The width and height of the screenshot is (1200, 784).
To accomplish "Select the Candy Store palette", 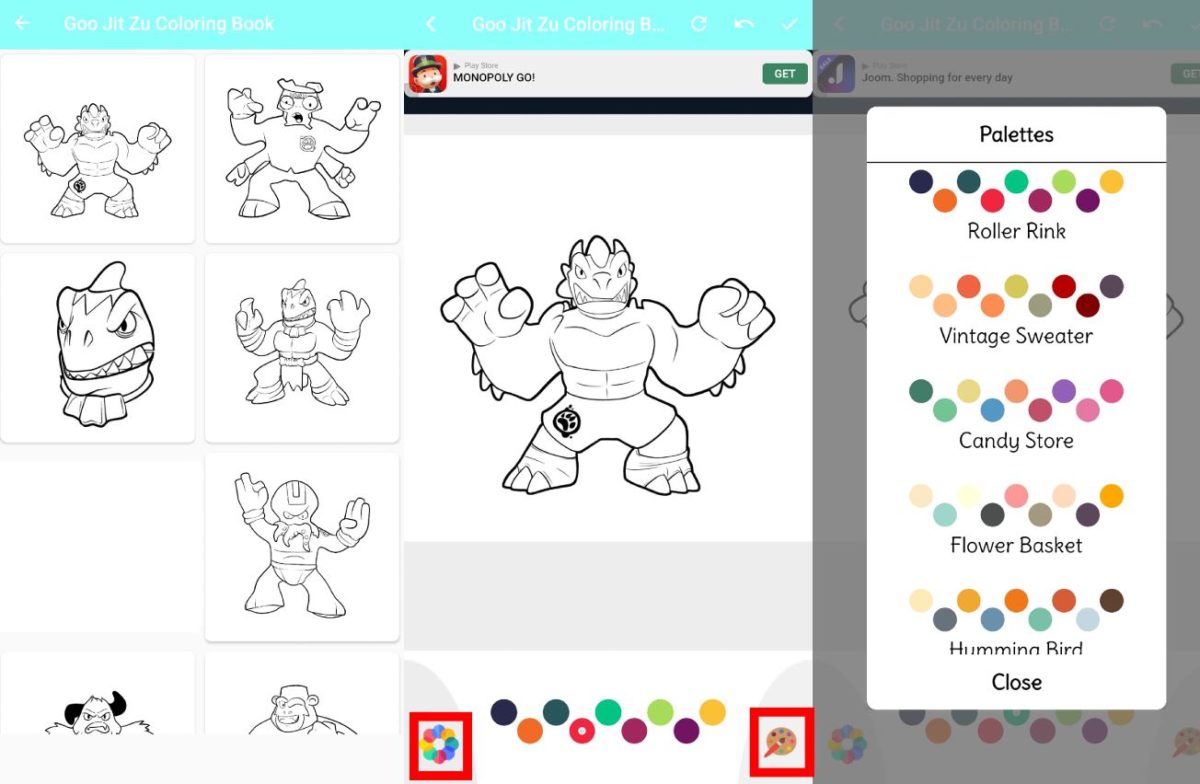I will point(1016,416).
